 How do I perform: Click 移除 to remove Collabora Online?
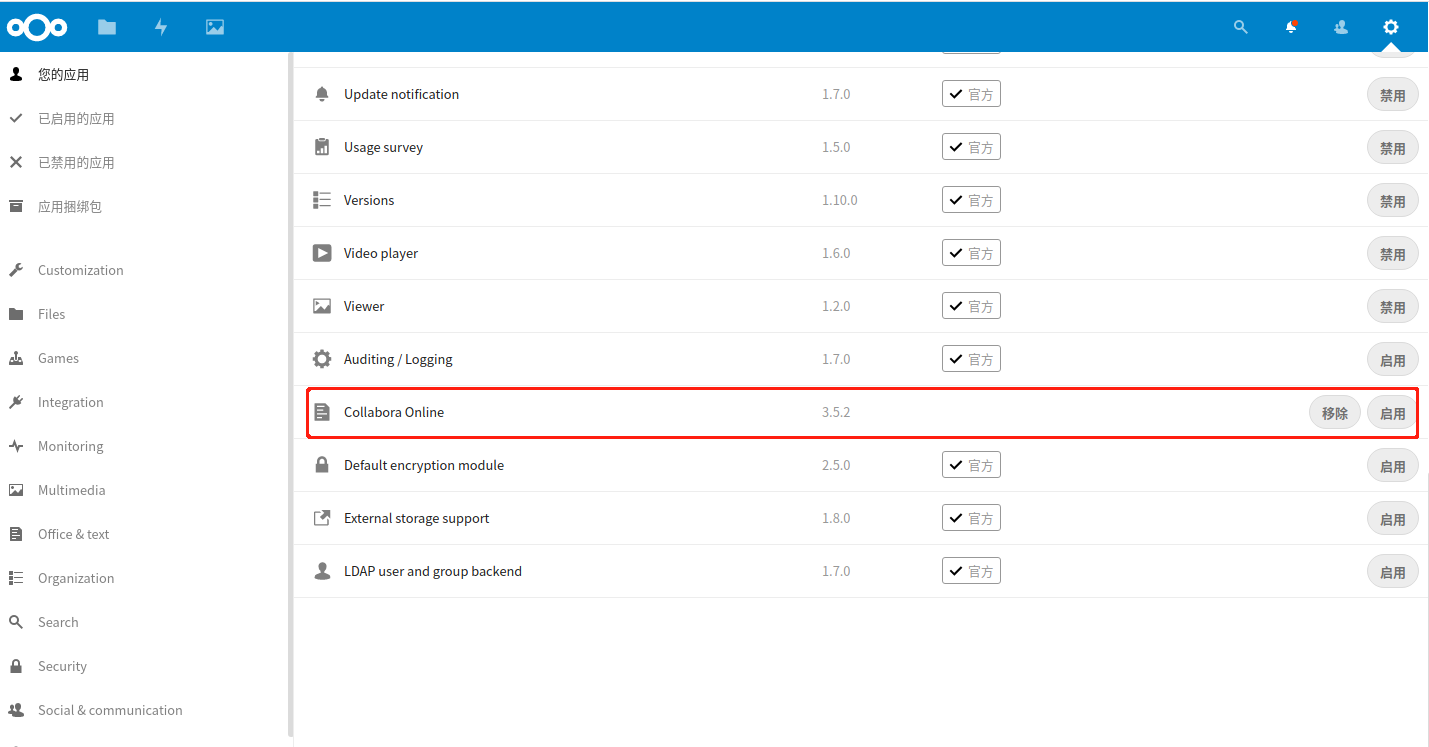(x=1334, y=412)
